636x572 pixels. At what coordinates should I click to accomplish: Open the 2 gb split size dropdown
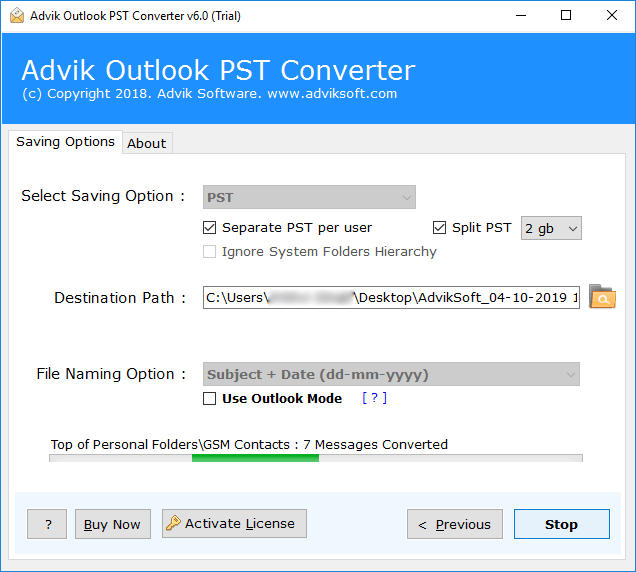(551, 228)
